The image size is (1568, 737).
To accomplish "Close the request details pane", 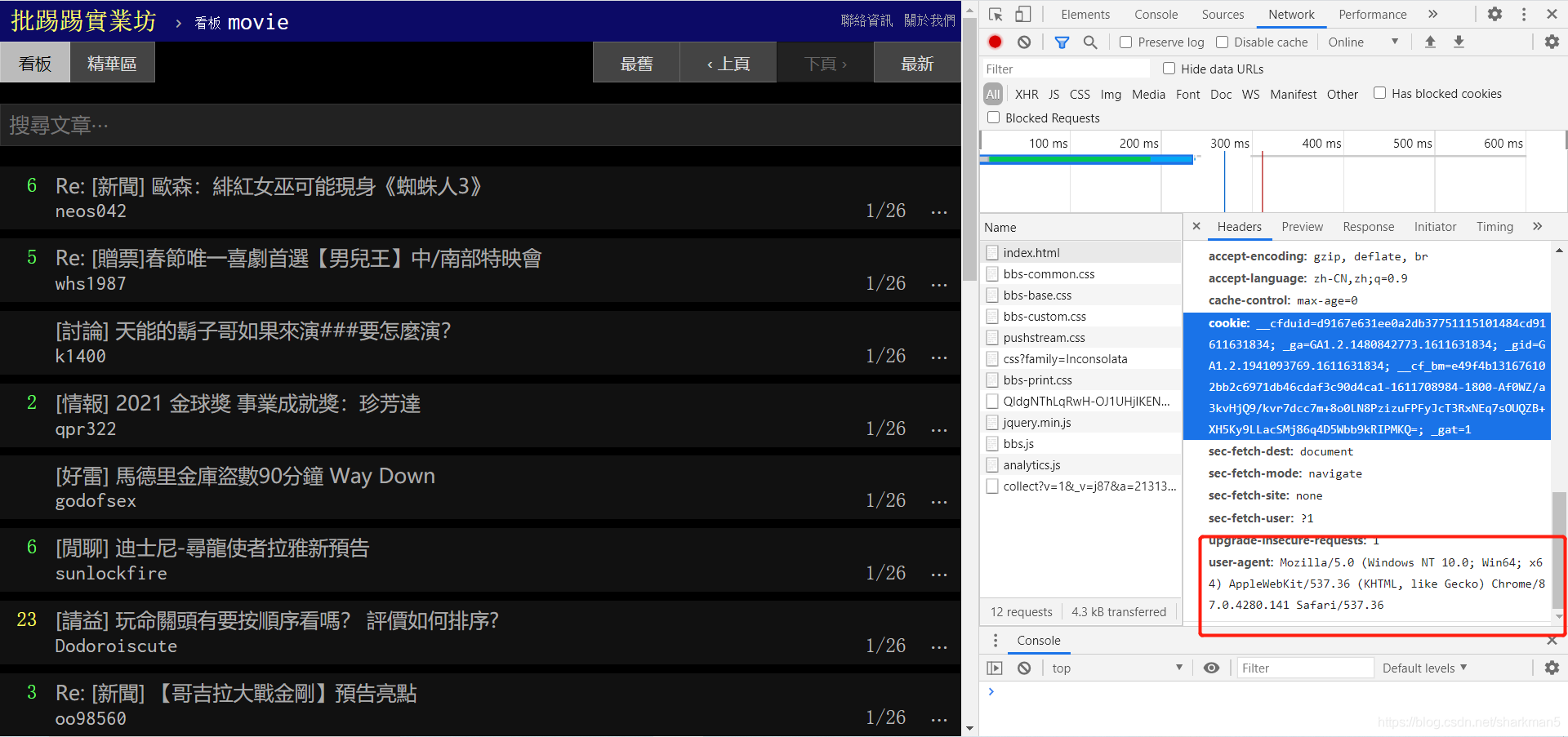I will click(1196, 226).
